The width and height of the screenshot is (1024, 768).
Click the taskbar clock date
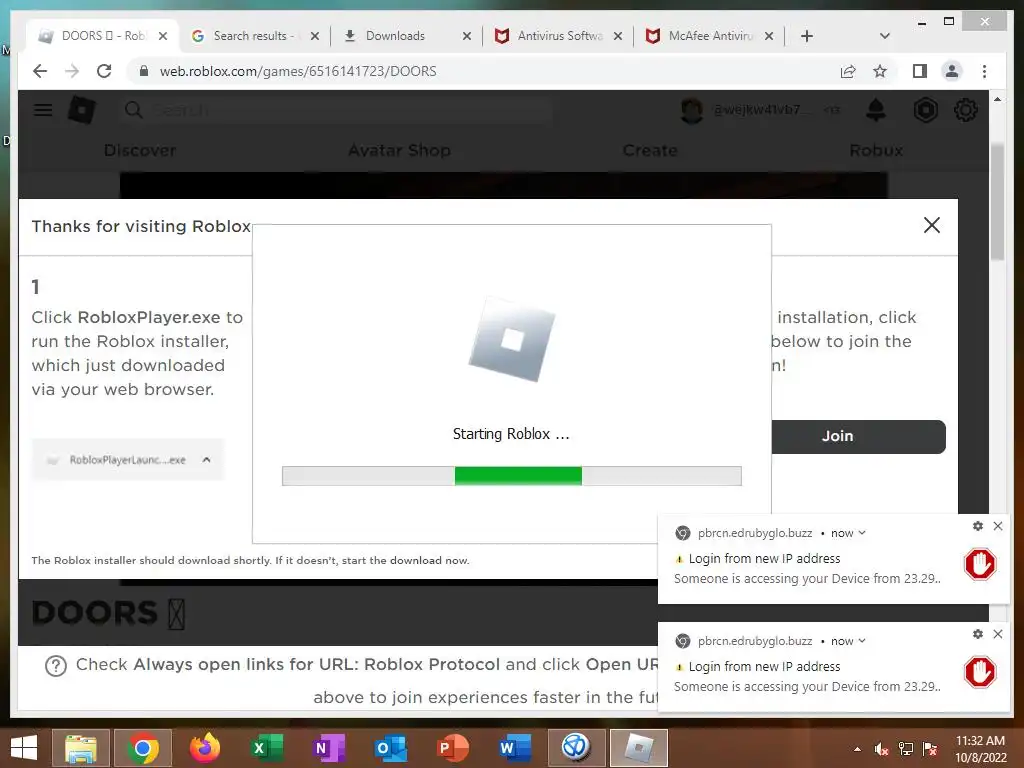pos(980,749)
